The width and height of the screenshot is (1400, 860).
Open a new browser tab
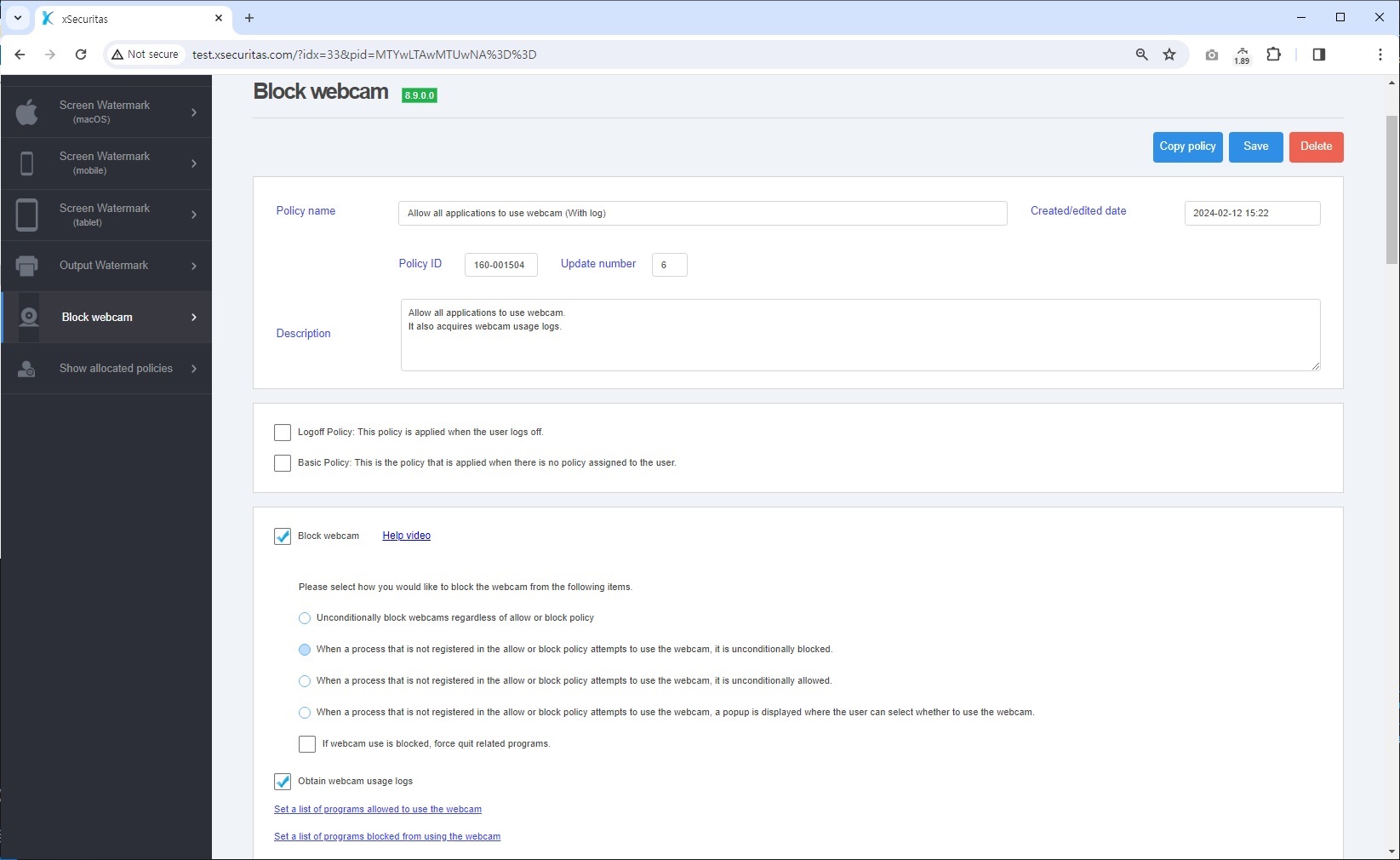(x=249, y=18)
